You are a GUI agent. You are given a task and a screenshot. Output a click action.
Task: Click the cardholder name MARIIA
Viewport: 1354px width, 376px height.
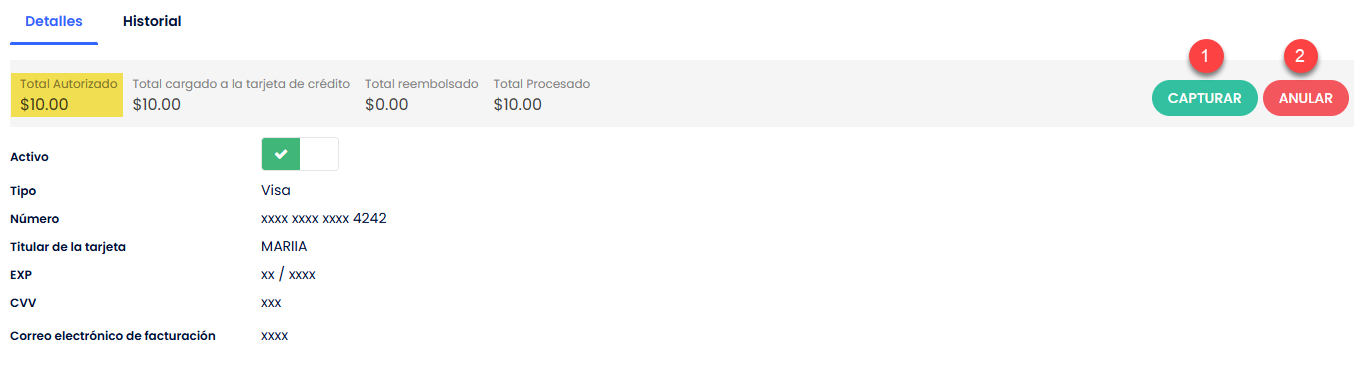pyautogui.click(x=284, y=246)
